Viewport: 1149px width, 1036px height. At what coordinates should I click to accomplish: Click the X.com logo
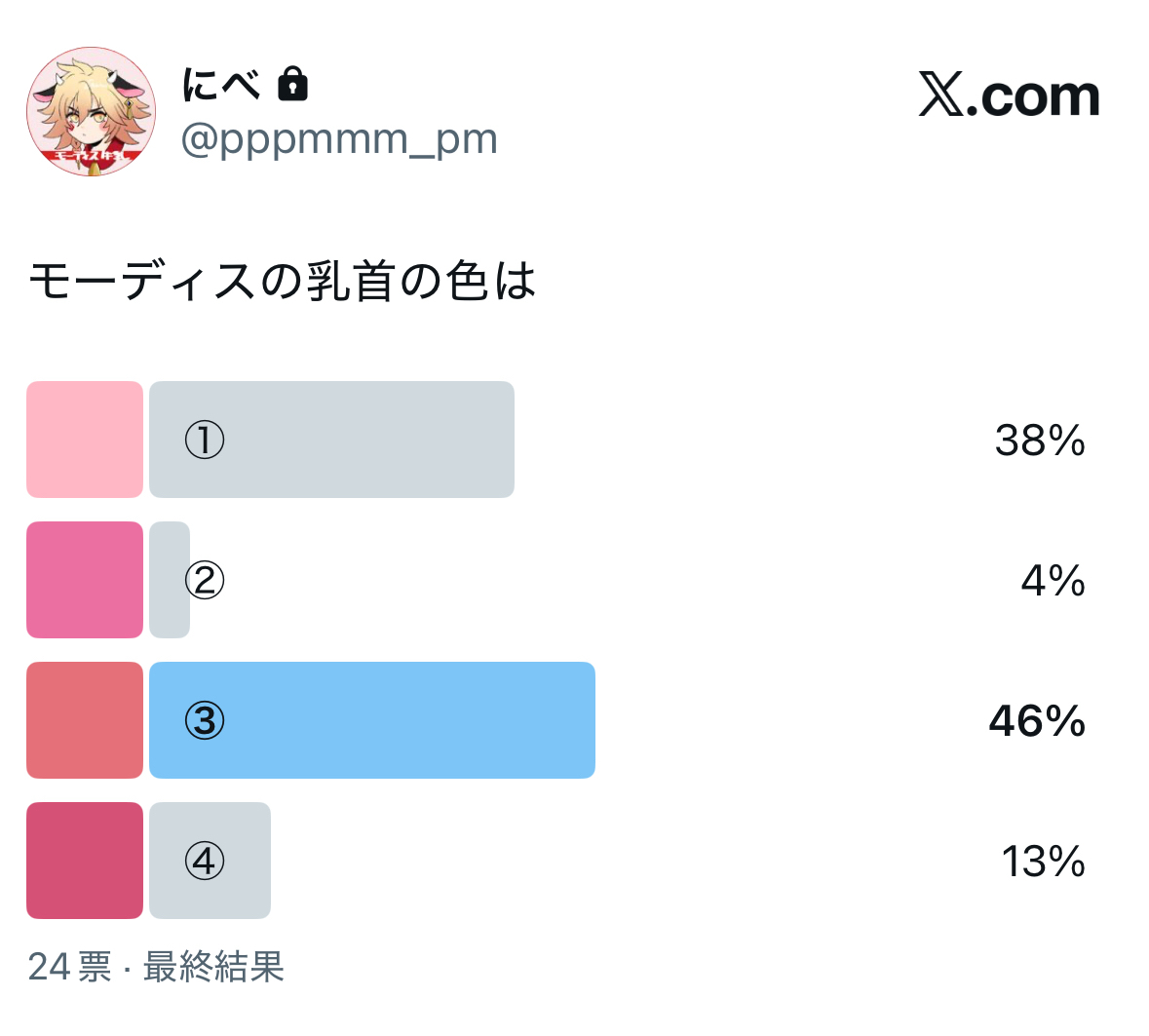[1009, 96]
